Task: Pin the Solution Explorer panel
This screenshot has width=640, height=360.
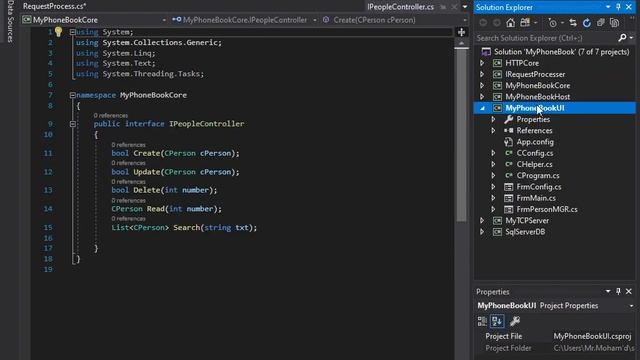Action: (x=618, y=7)
